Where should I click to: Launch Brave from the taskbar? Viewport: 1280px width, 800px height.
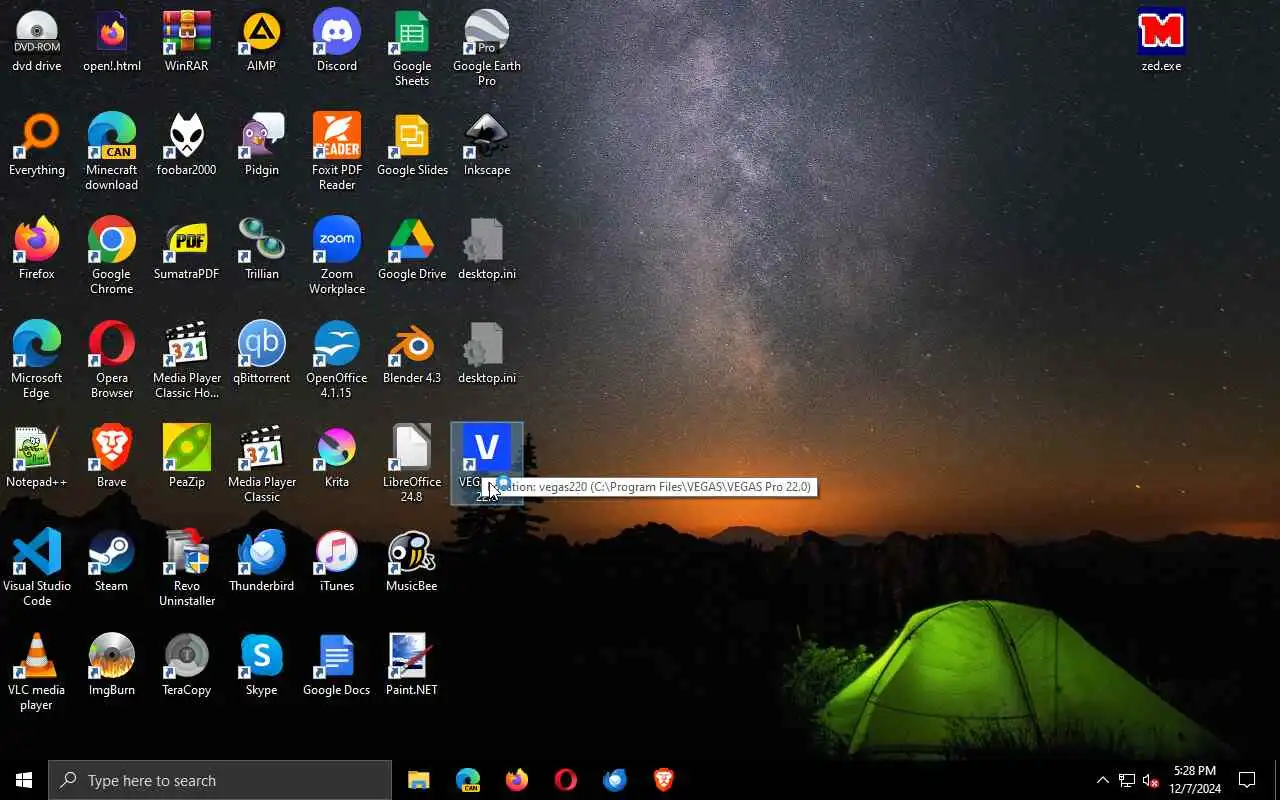(x=664, y=780)
